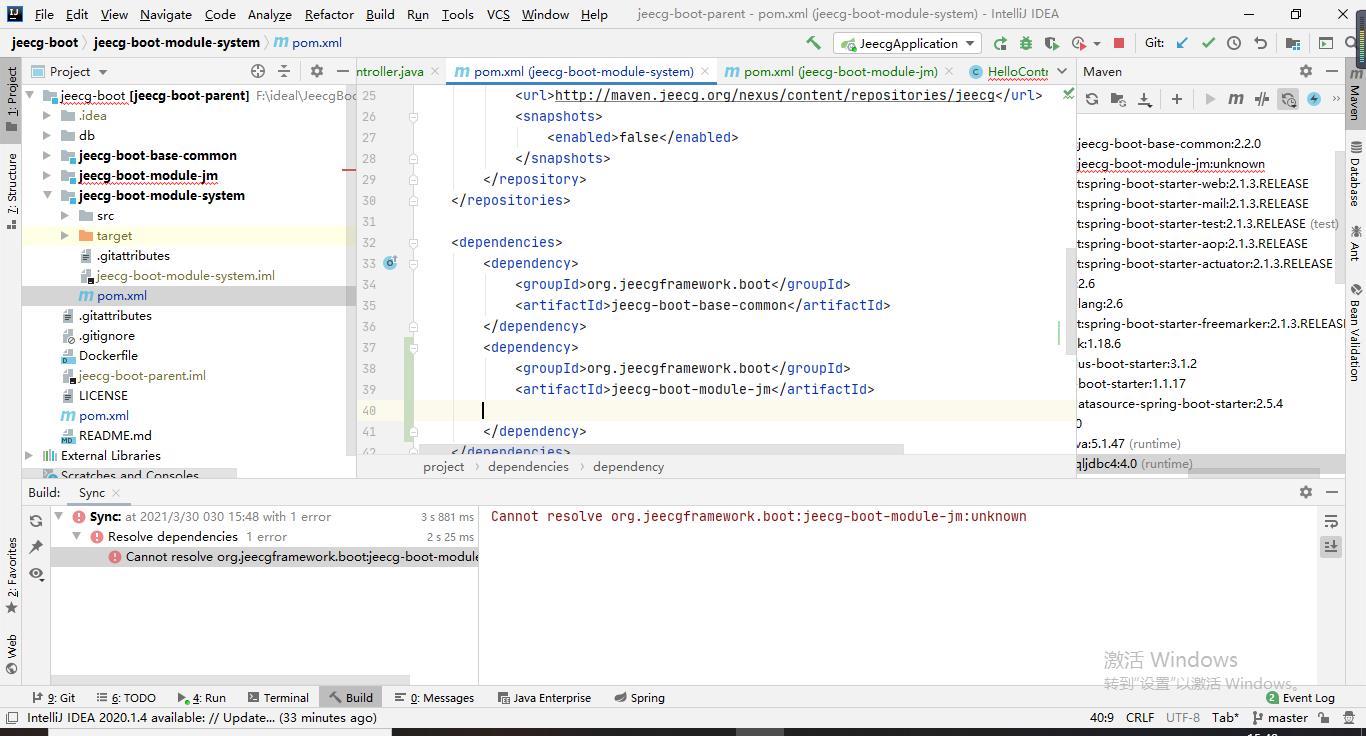Expand the target folder
Image resolution: width=1366 pixels, height=736 pixels.
pos(65,235)
